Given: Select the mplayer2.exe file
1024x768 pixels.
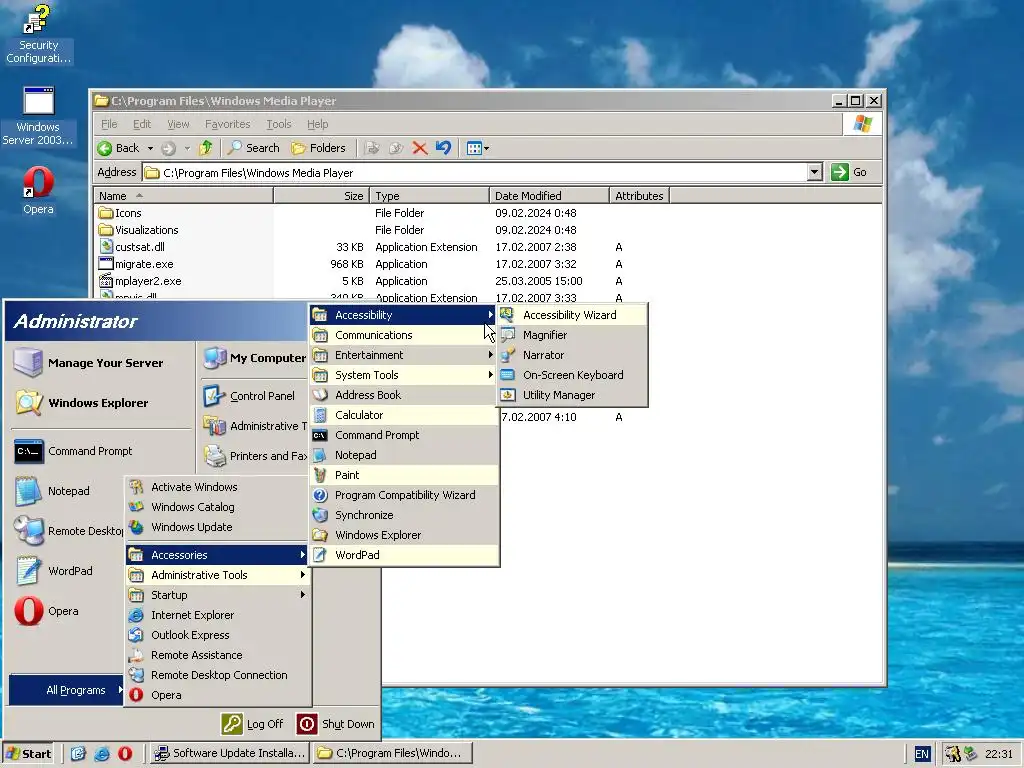Looking at the screenshot, I should [140, 281].
